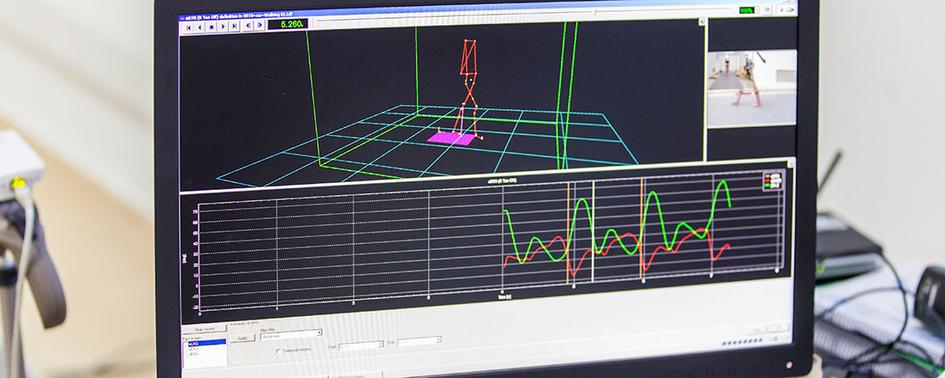
Task: Click the Apply button
Action: click(x=243, y=338)
